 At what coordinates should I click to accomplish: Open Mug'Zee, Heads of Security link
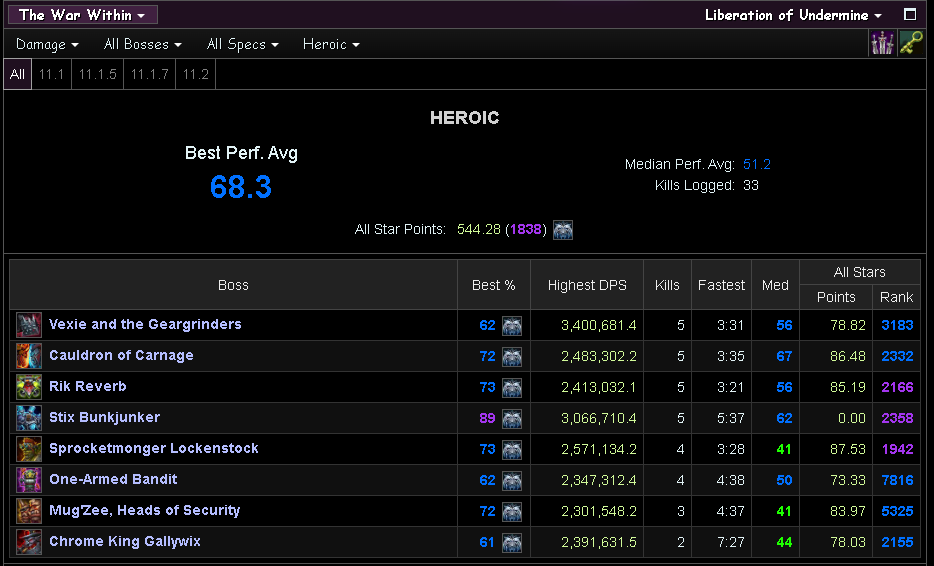pyautogui.click(x=145, y=510)
